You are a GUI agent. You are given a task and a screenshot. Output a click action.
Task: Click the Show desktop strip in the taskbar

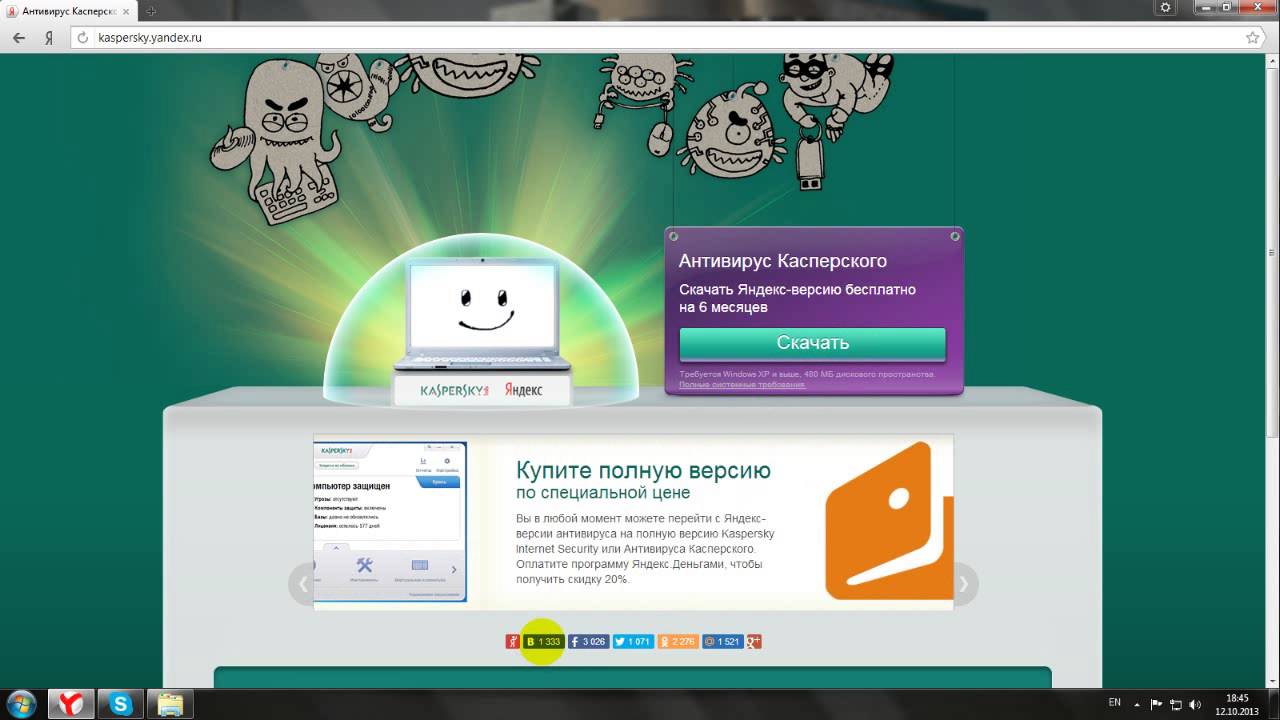(x=1273, y=704)
